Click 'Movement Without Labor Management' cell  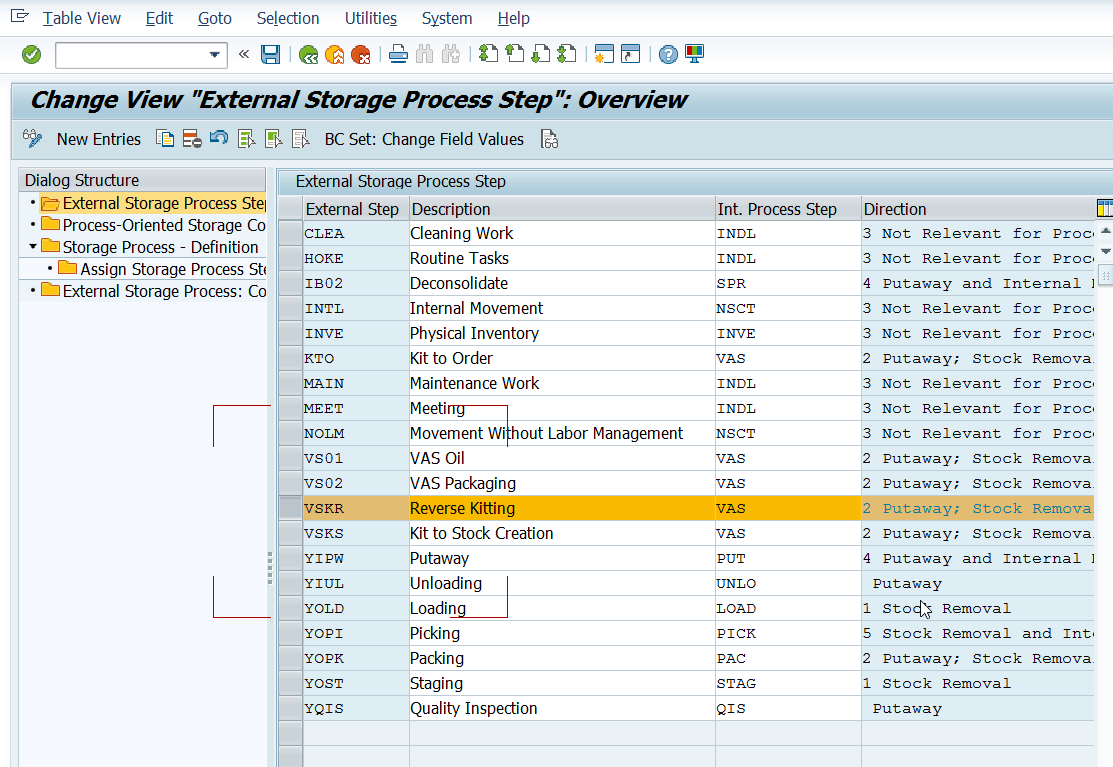(x=562, y=434)
